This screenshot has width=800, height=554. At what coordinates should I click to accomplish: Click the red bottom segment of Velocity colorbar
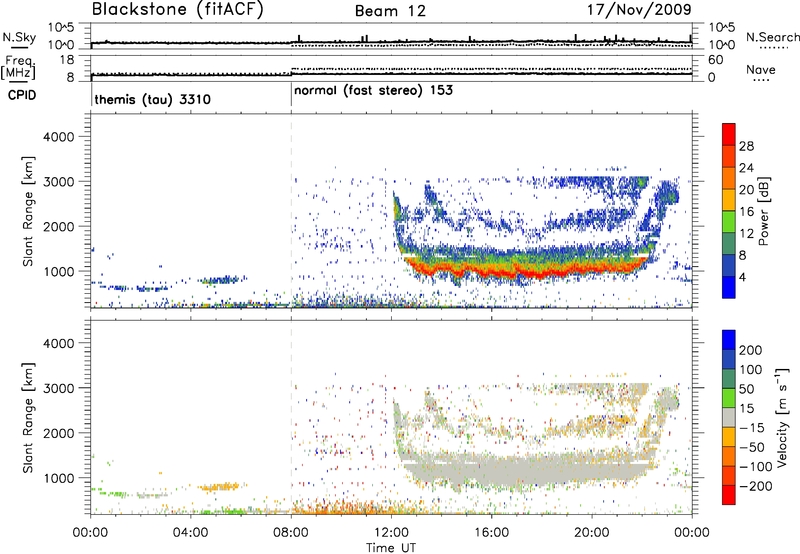pyautogui.click(x=729, y=495)
